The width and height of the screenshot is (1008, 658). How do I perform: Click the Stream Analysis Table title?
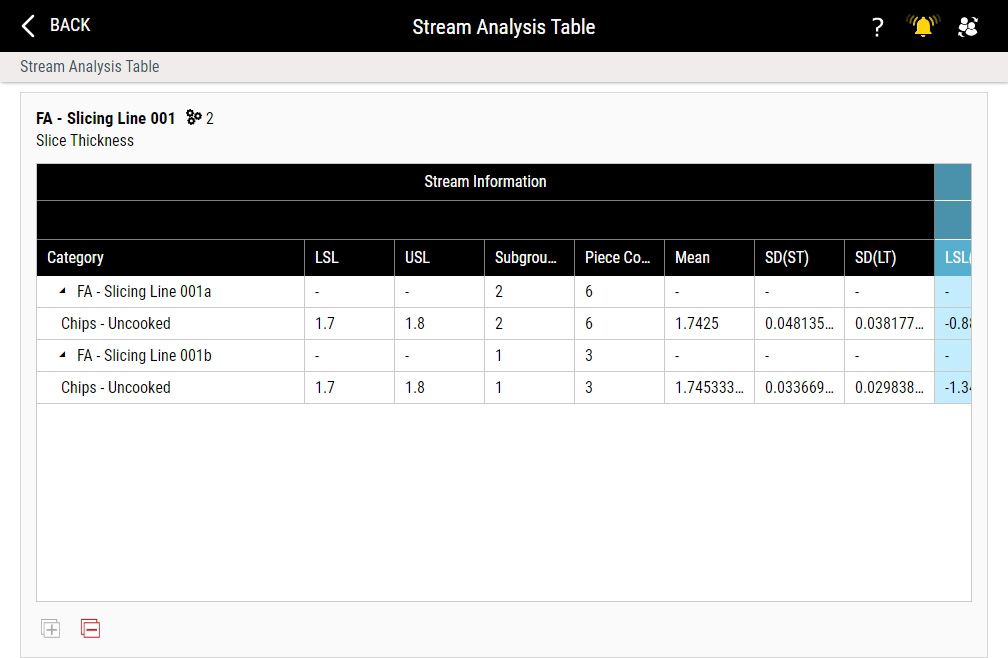tap(503, 27)
